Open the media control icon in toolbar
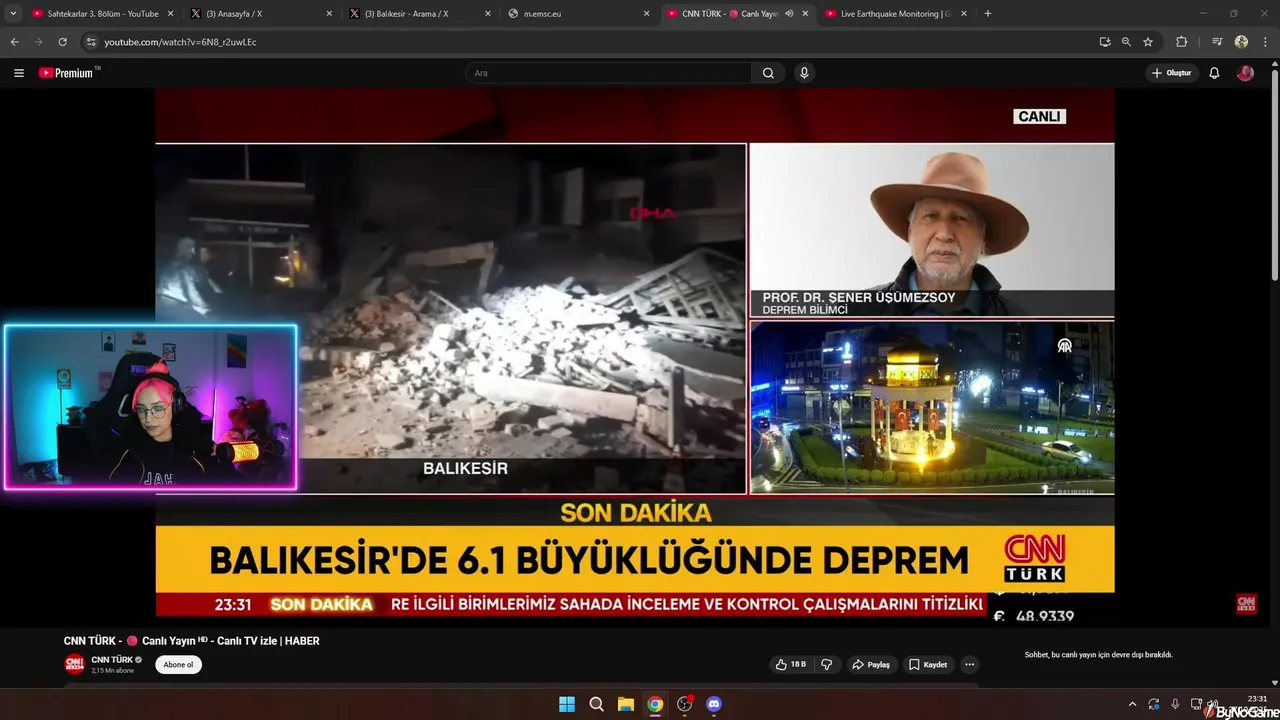 1217,42
